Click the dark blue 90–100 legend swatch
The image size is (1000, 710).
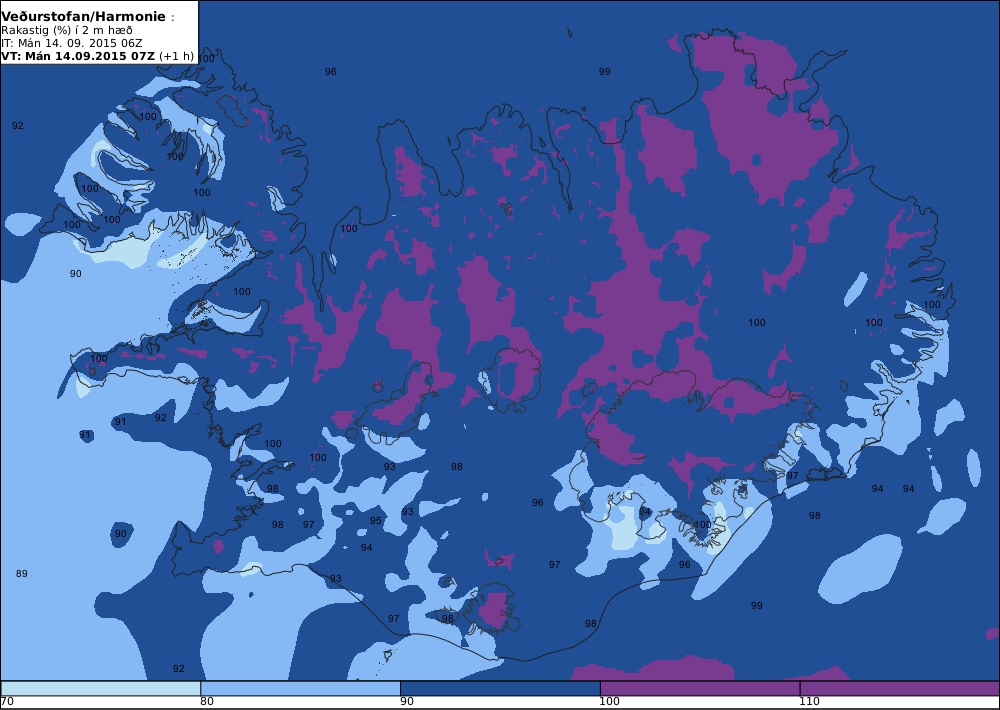pos(500,688)
